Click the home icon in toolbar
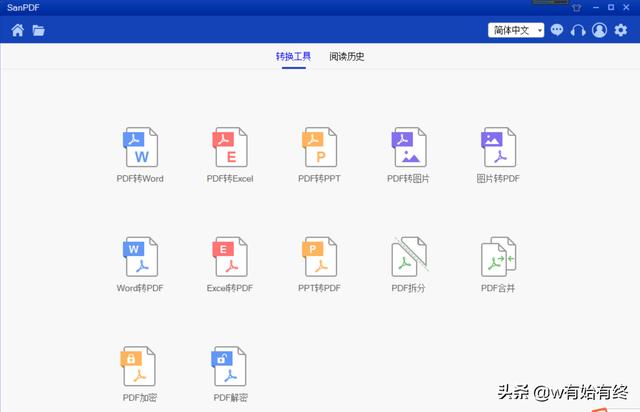This screenshot has width=640, height=412. pos(17,30)
